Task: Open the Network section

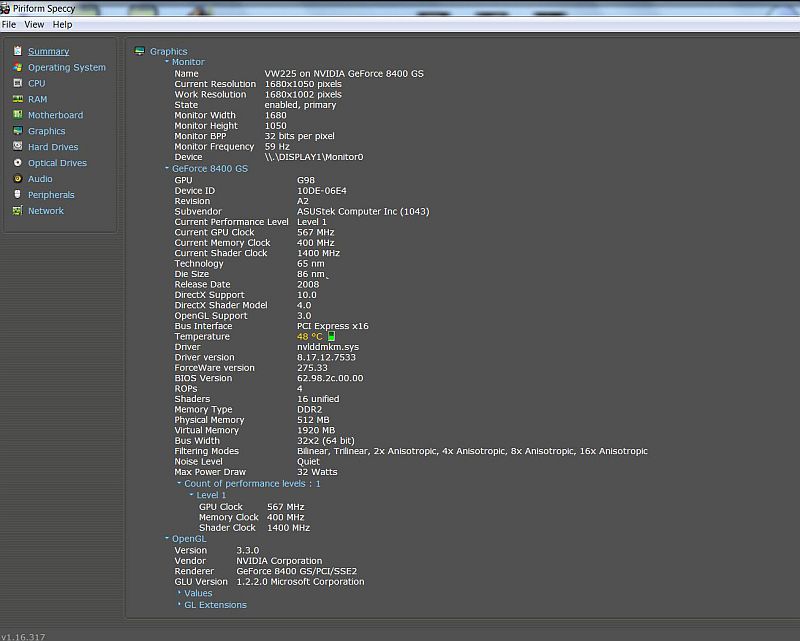Action: pos(46,211)
